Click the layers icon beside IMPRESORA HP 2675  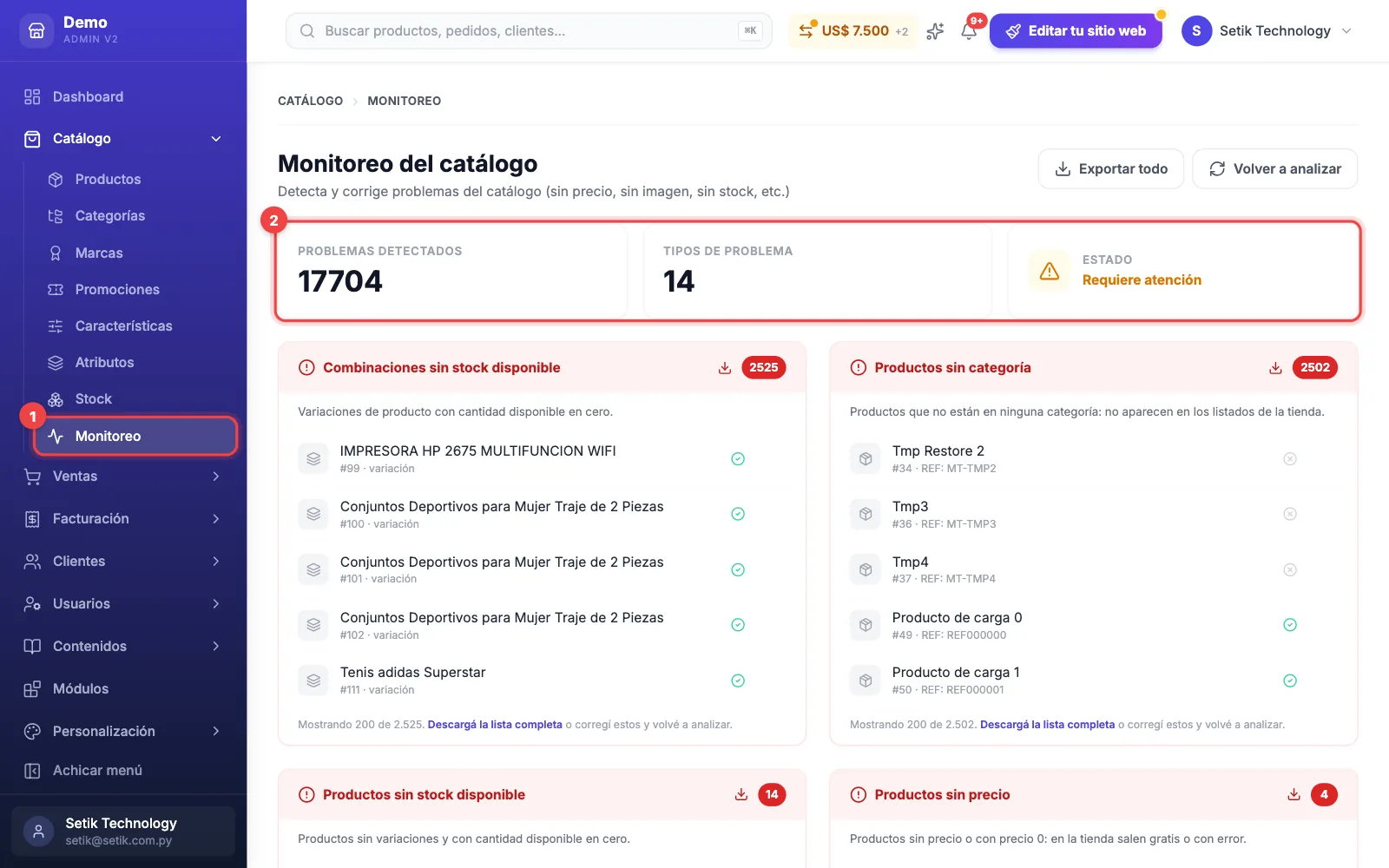(313, 458)
